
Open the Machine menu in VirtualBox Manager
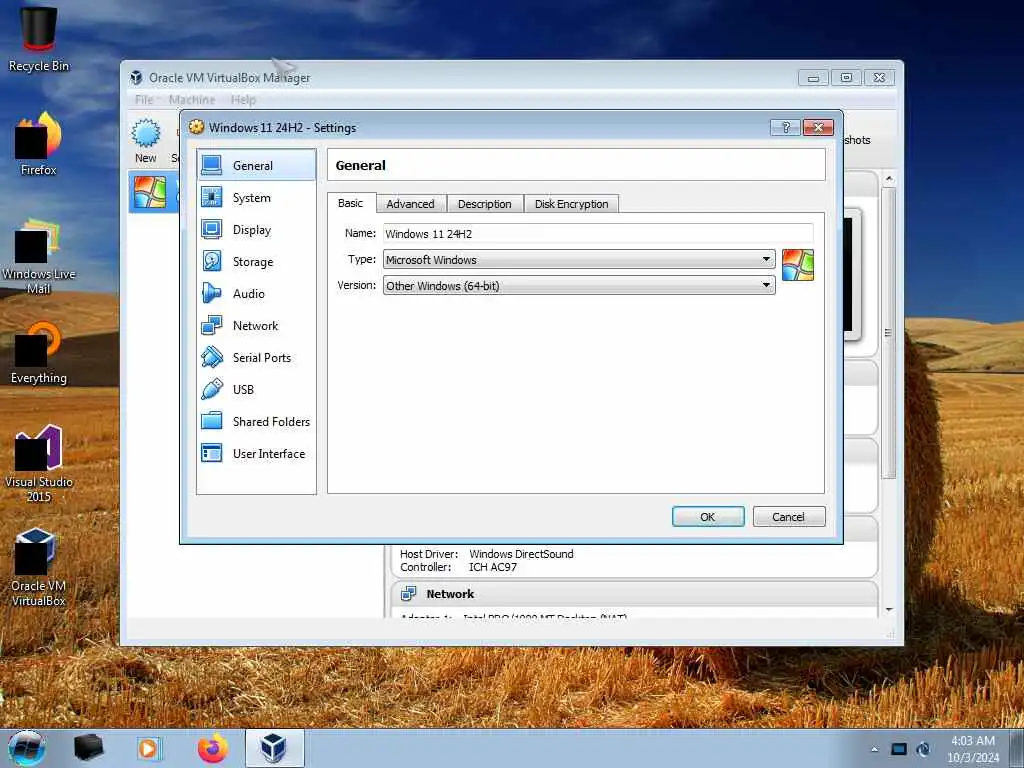[192, 99]
